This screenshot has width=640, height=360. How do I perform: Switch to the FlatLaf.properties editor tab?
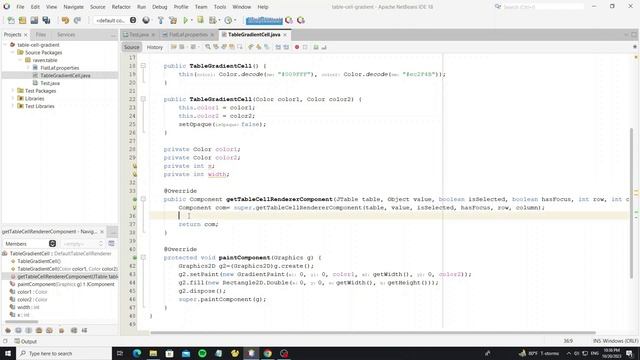pos(188,35)
